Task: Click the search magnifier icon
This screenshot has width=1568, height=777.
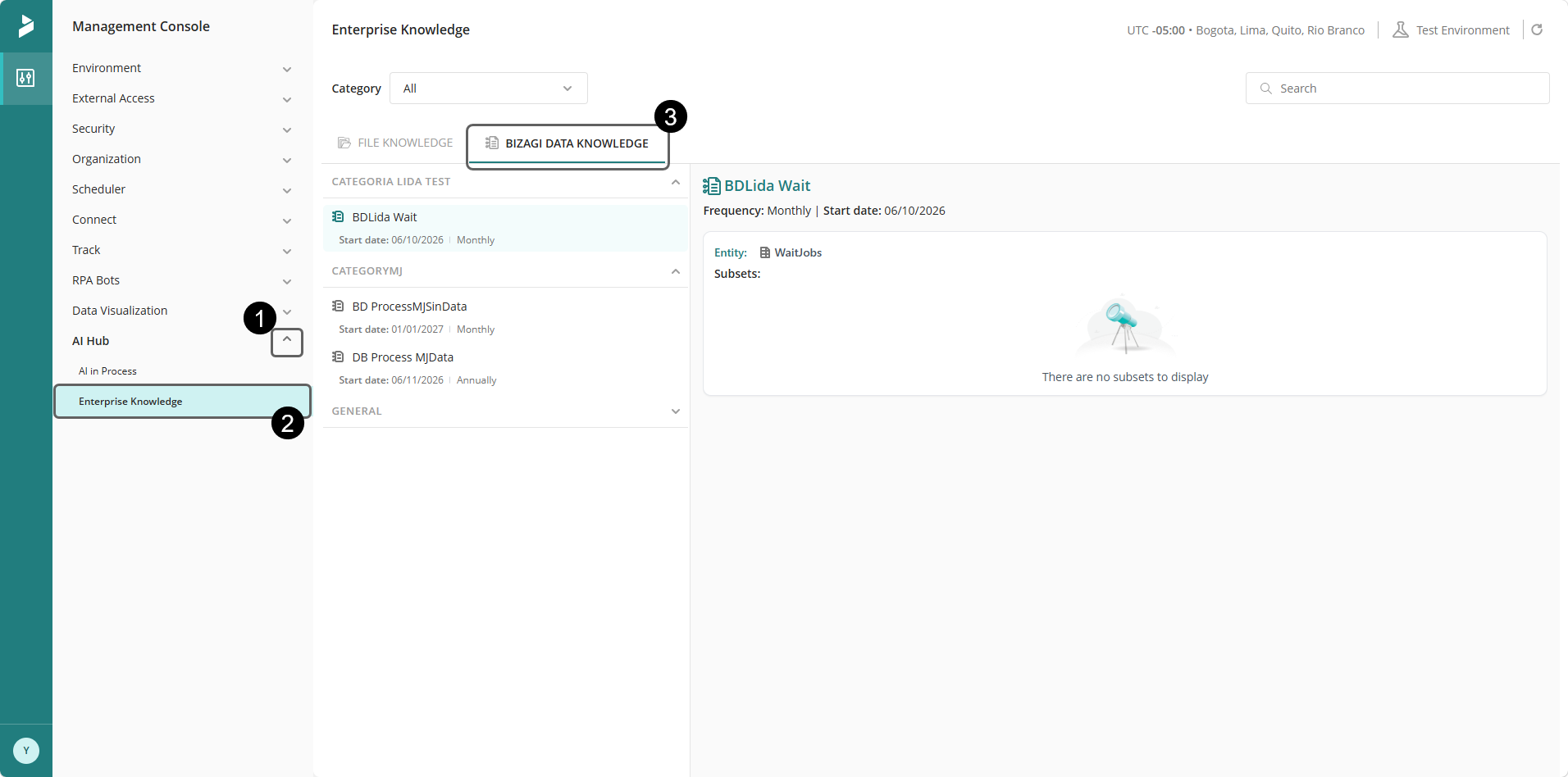Action: [x=1266, y=89]
